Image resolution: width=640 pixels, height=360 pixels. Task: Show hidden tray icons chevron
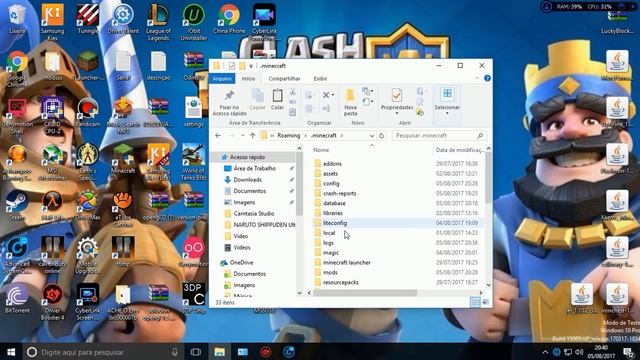tap(545, 352)
